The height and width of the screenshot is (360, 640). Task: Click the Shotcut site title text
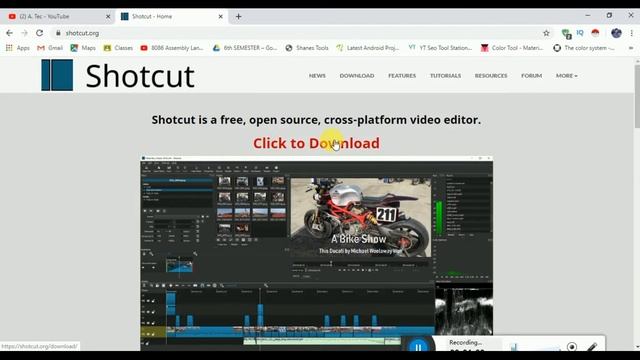click(x=140, y=76)
